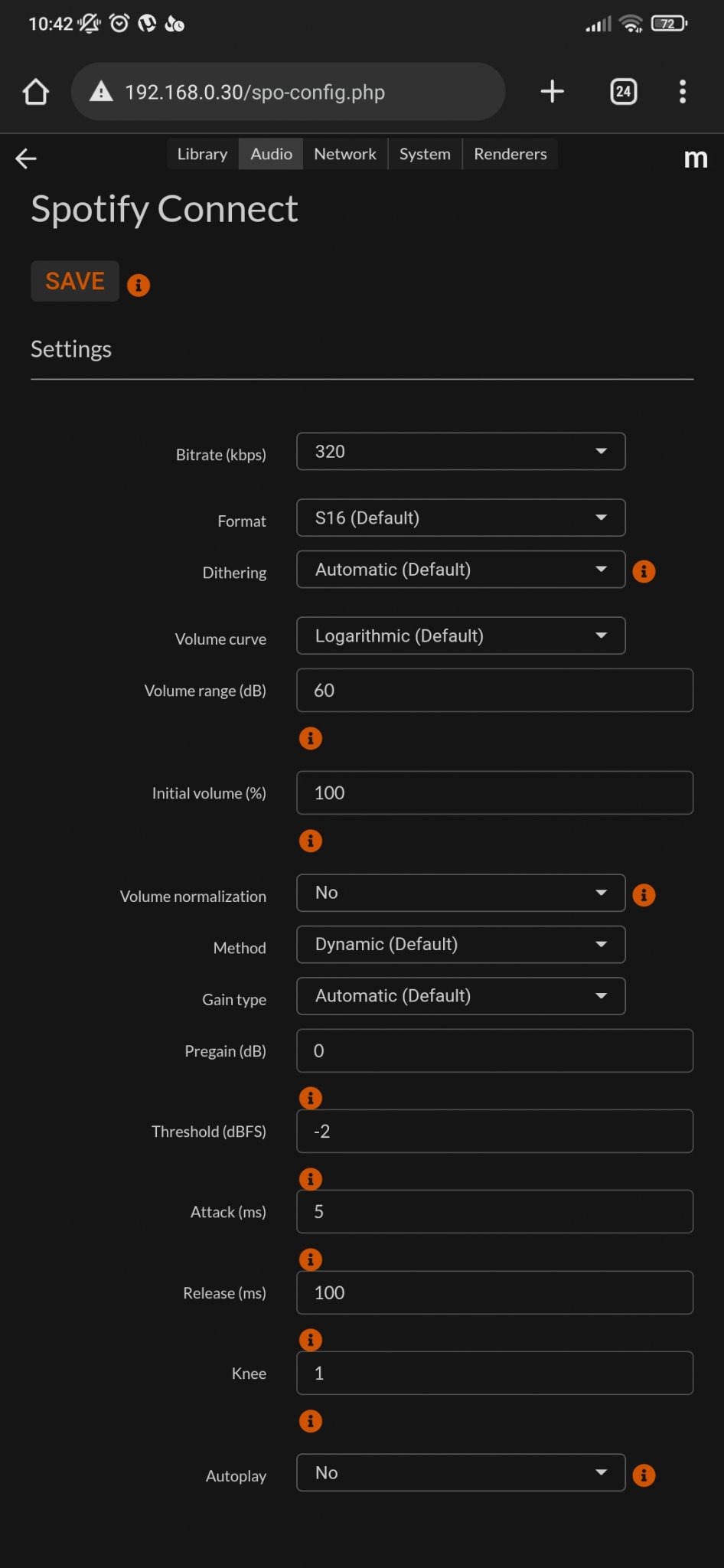The image size is (724, 1568).
Task: Tap the browser URL address bar
Action: click(289, 92)
